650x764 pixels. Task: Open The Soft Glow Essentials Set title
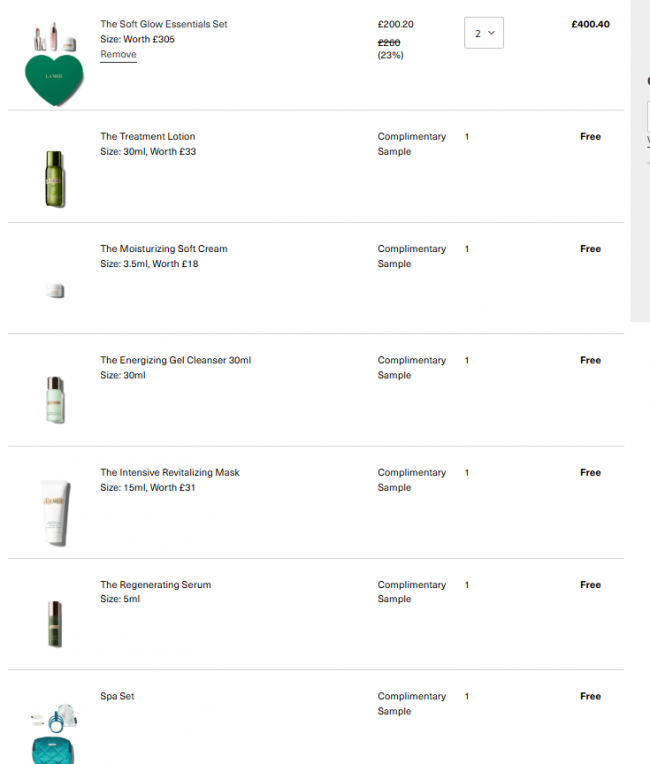[x=163, y=24]
